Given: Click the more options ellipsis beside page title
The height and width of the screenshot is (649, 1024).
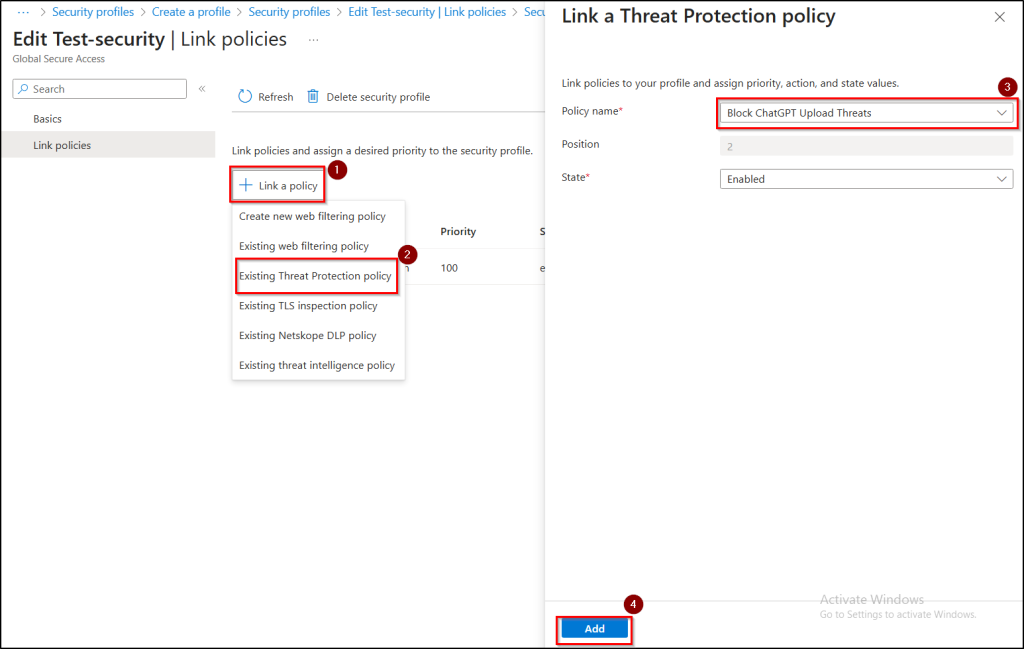Looking at the screenshot, I should (314, 39).
